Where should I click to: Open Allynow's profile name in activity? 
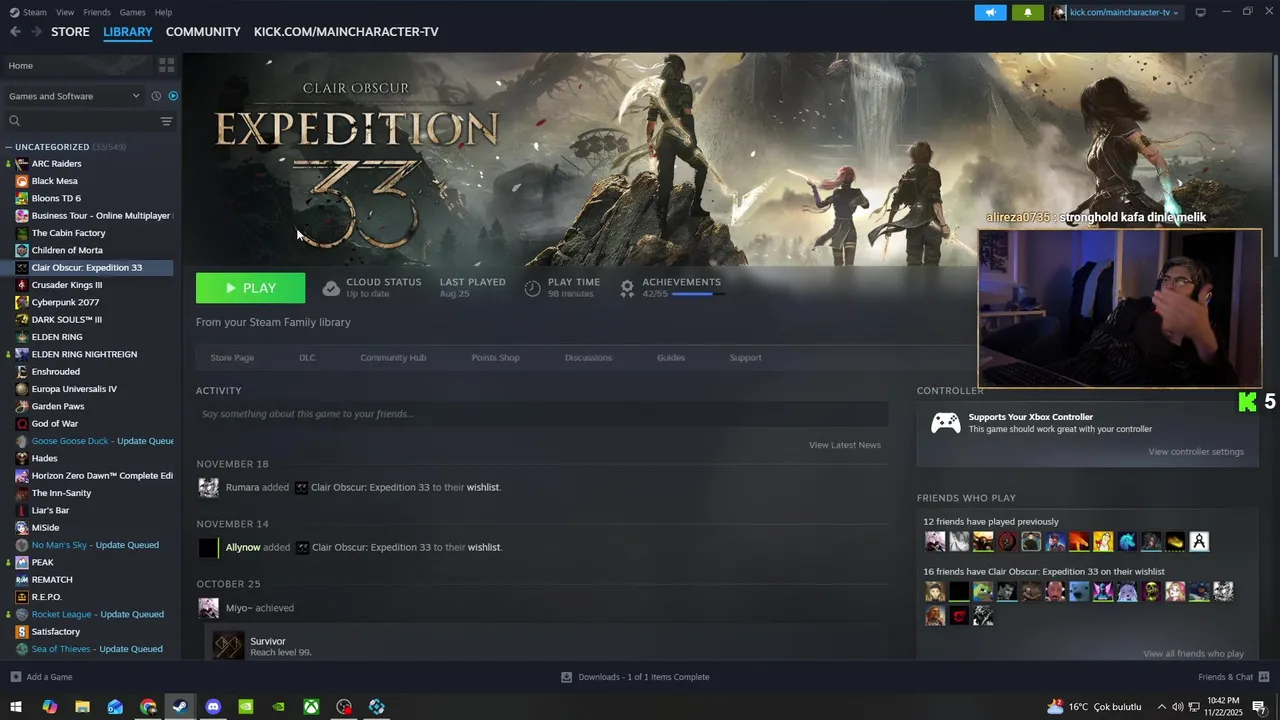pos(243,548)
